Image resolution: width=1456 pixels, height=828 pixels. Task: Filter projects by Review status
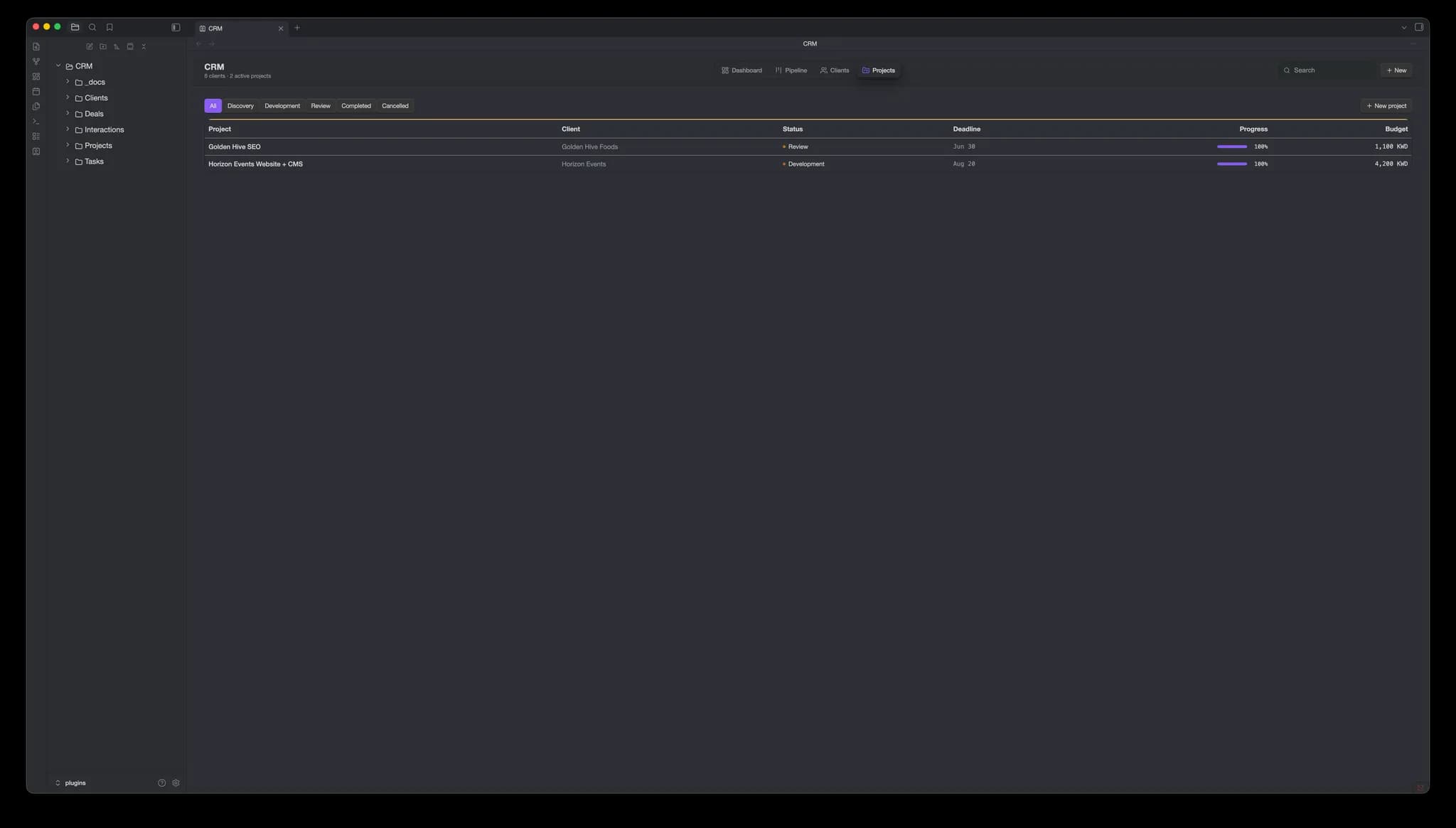(321, 106)
